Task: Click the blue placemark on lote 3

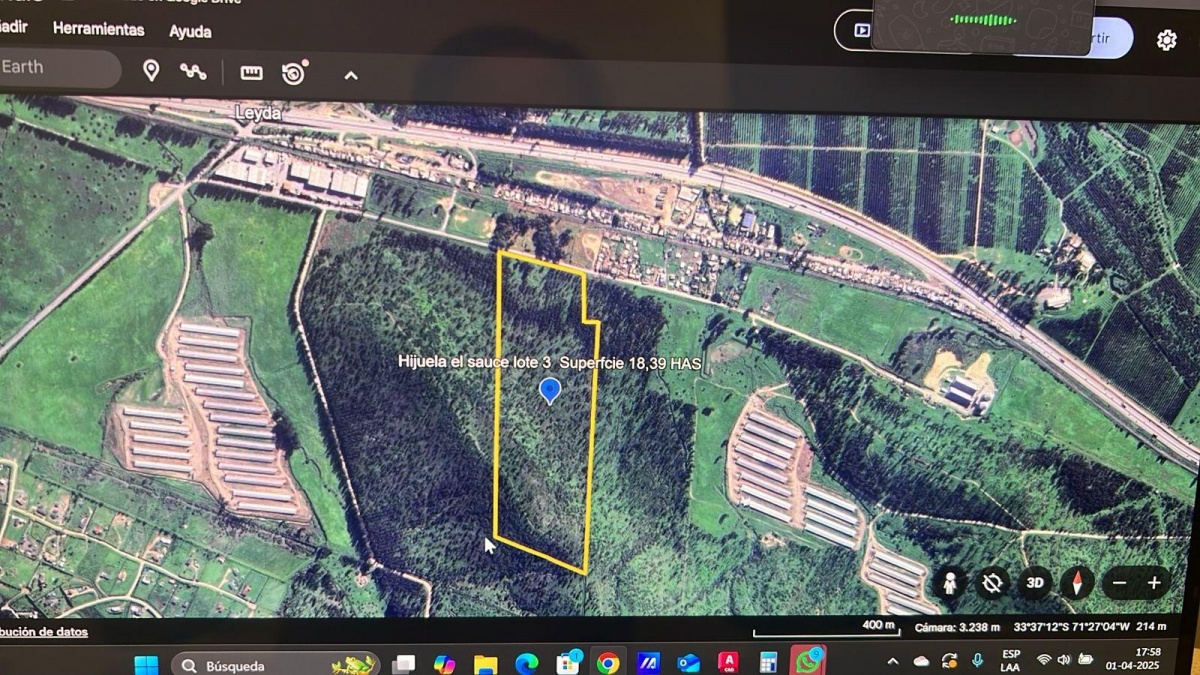Action: coord(549,390)
